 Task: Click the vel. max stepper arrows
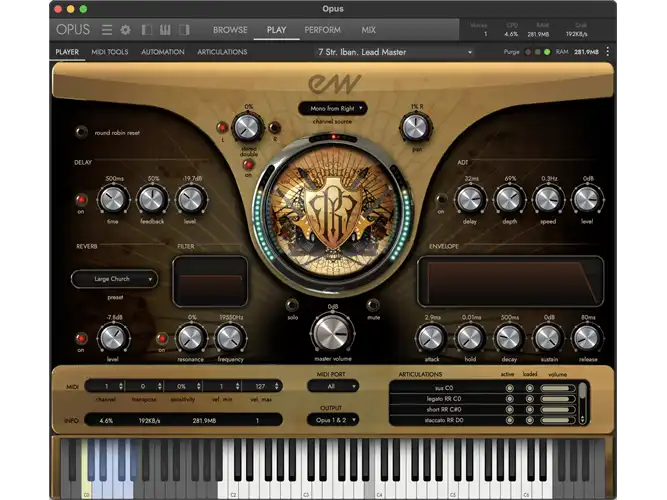pos(276,386)
